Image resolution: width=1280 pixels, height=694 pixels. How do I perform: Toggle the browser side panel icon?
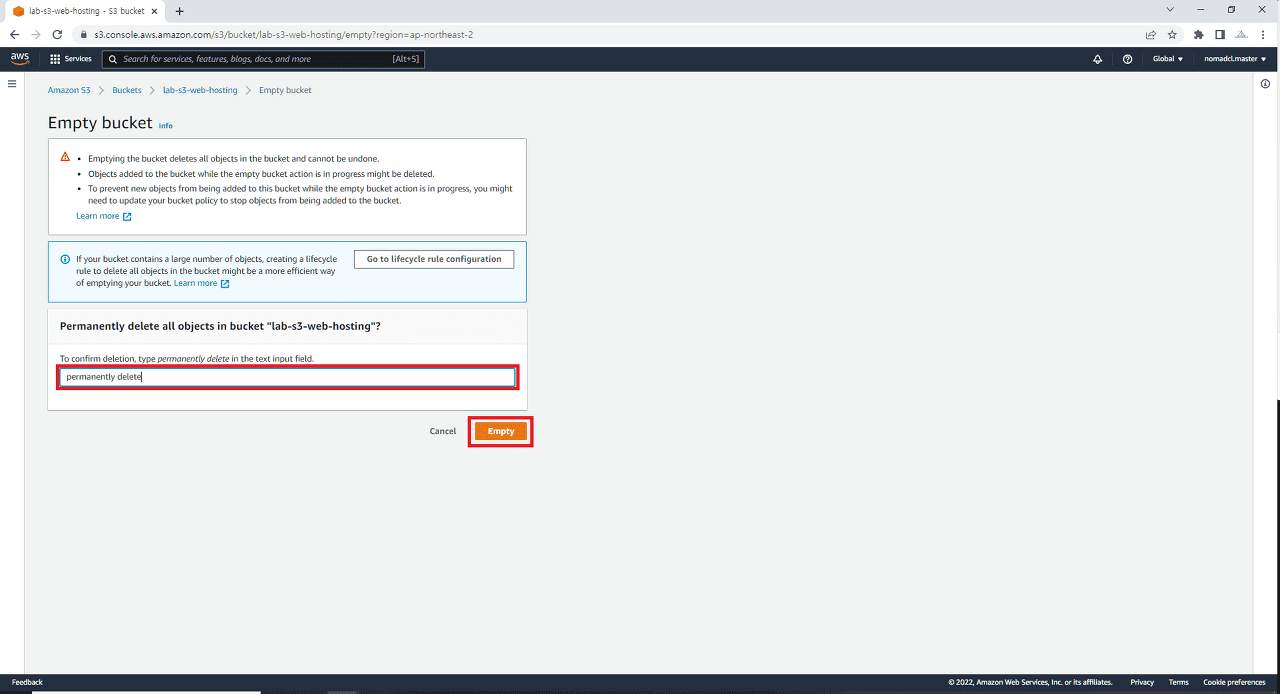click(x=1220, y=34)
